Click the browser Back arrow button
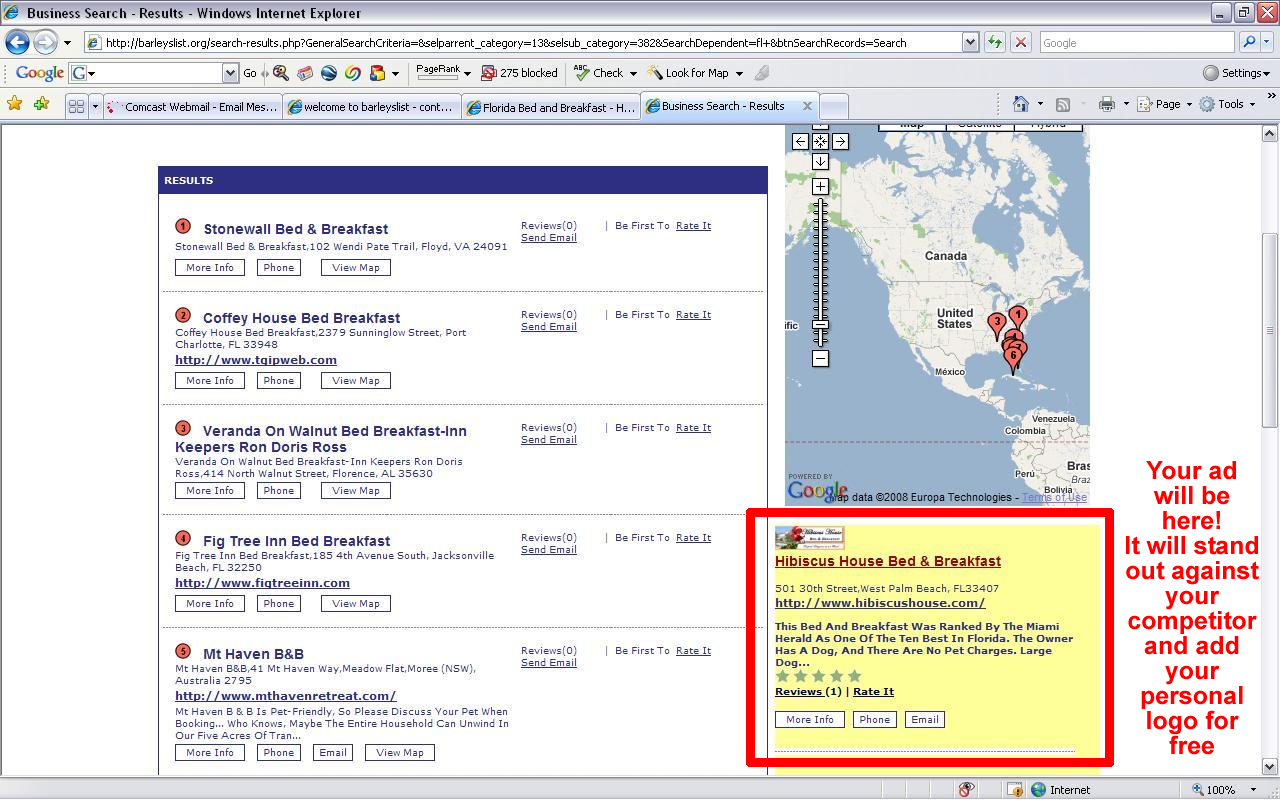Image resolution: width=1280 pixels, height=800 pixels. click(x=17, y=43)
